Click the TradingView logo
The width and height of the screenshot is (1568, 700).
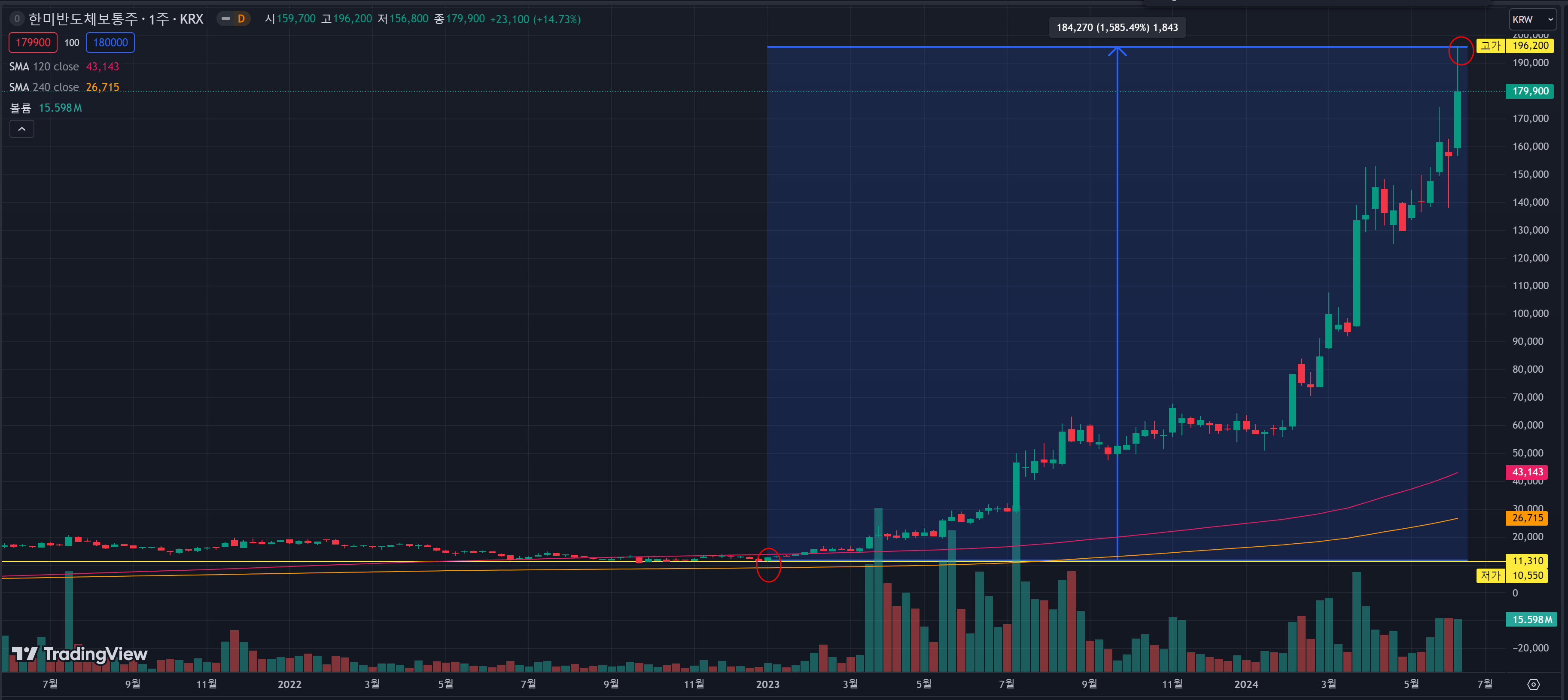pos(80,654)
